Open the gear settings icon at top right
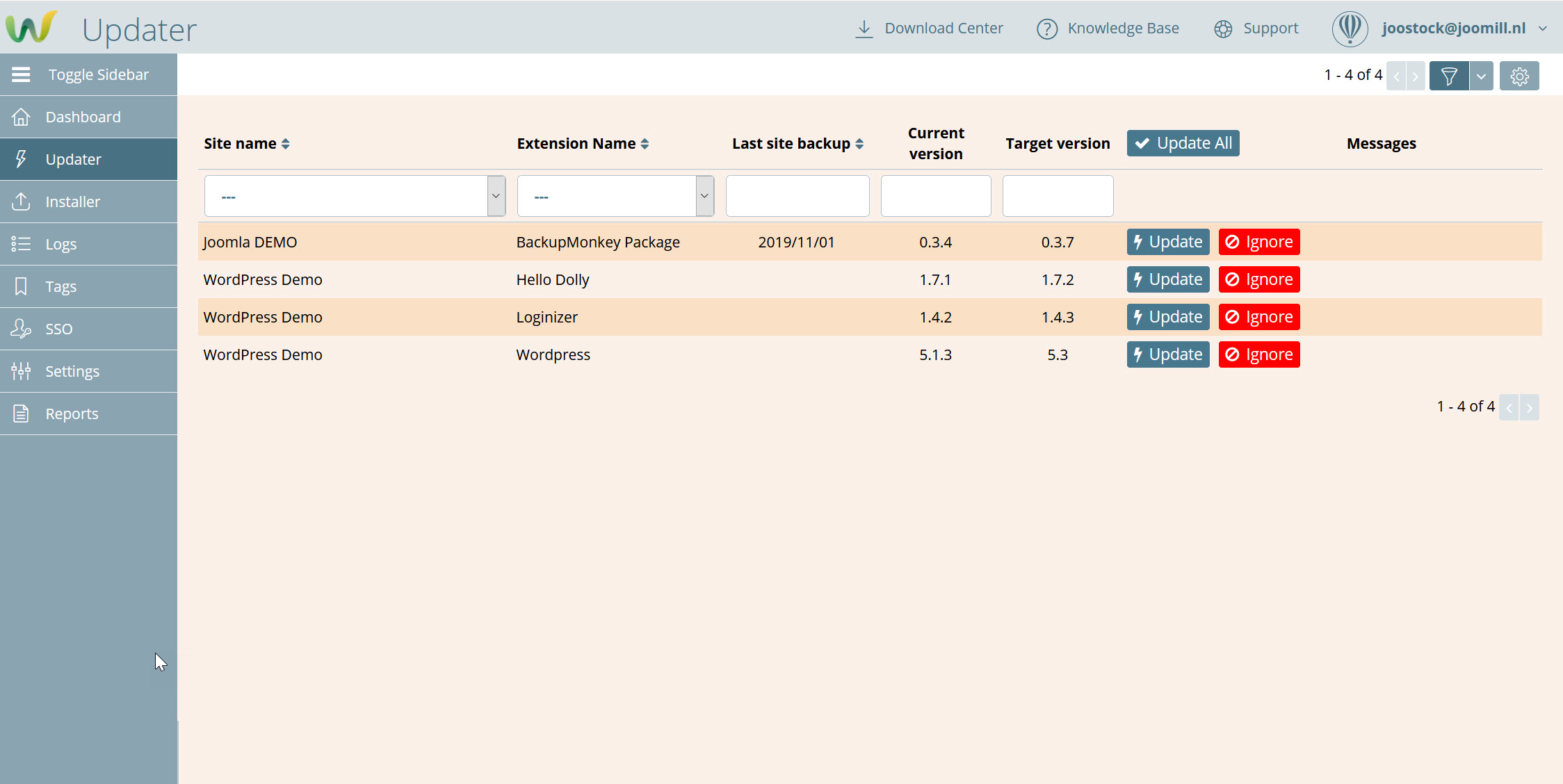The image size is (1563, 784). (x=1519, y=76)
